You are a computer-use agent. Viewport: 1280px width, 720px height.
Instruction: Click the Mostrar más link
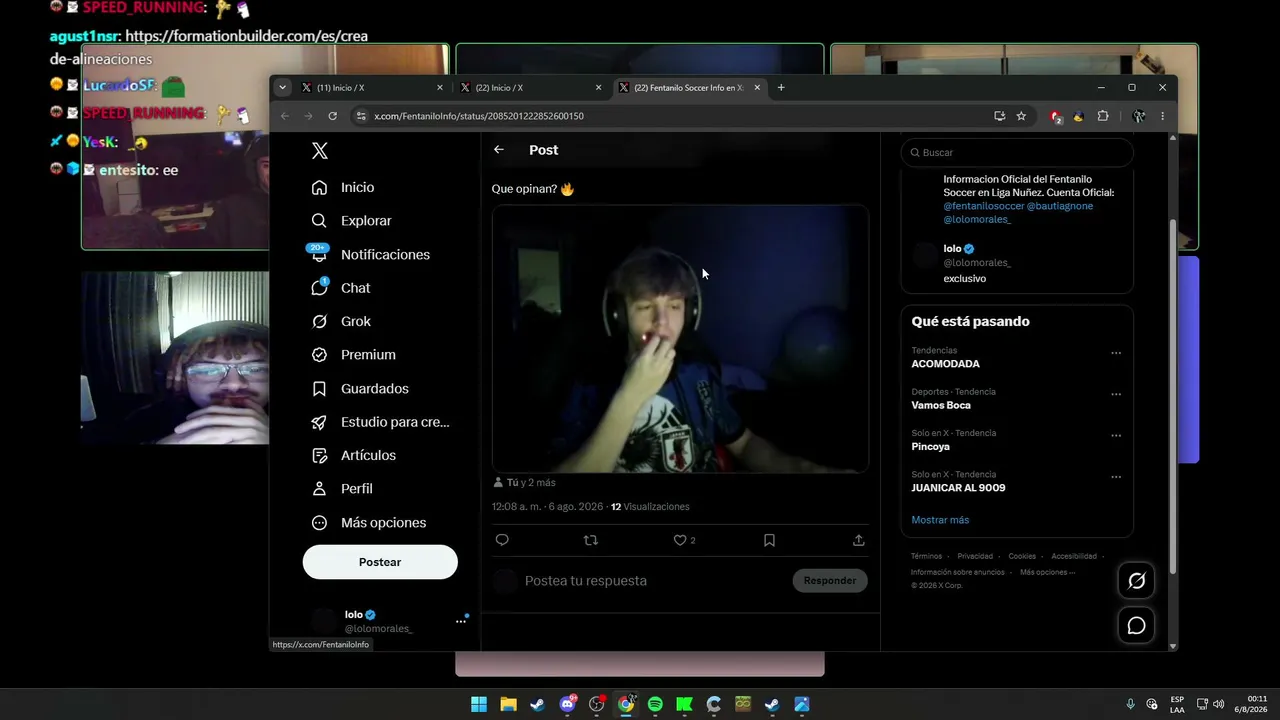click(940, 520)
